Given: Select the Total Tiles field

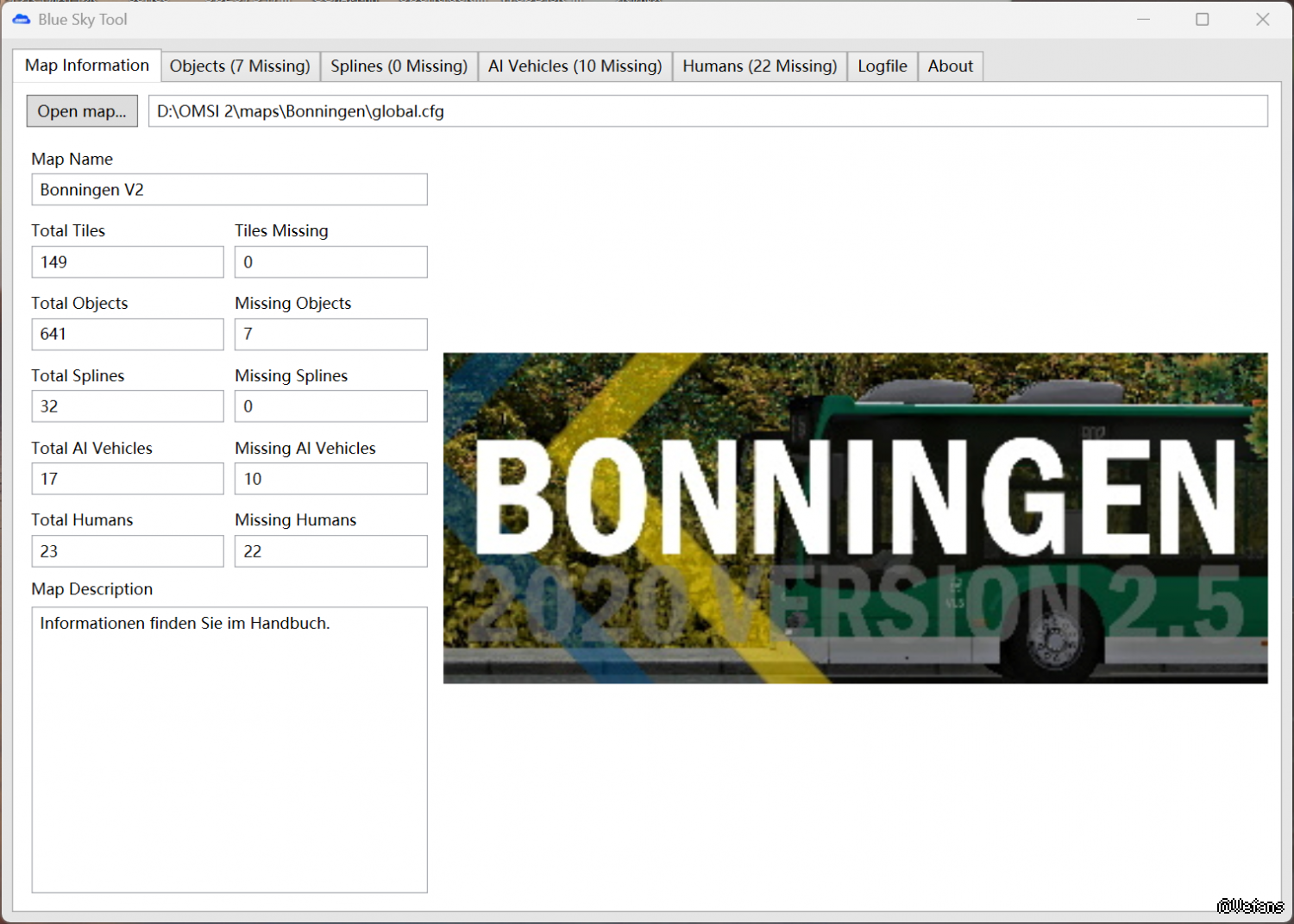Looking at the screenshot, I should (x=127, y=262).
